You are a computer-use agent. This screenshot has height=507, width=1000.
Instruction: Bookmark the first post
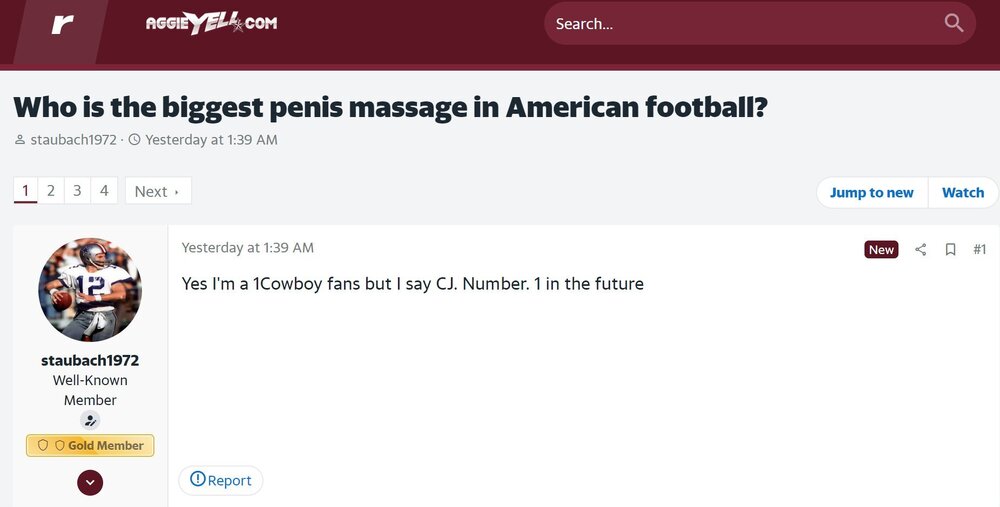tap(950, 249)
